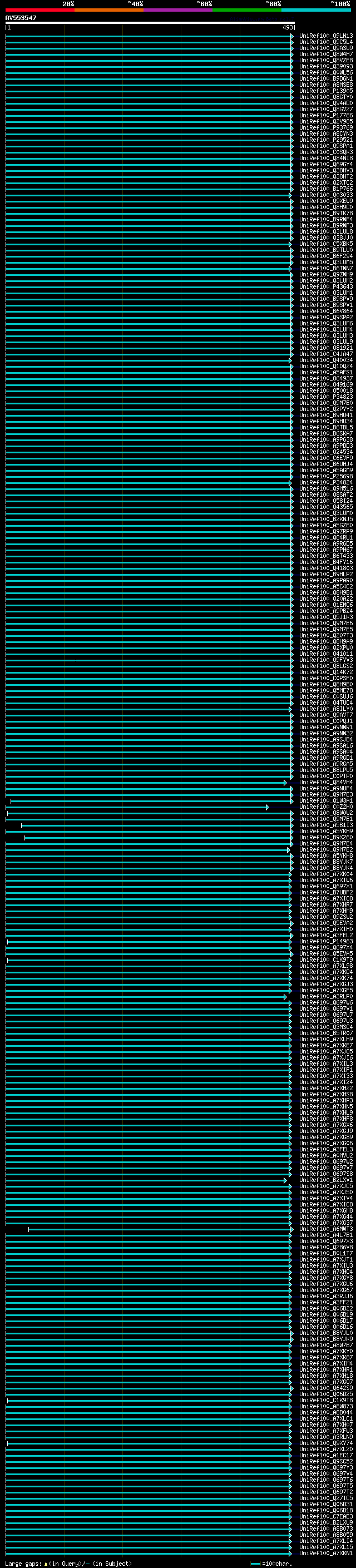Screen dimensions: 356x1568
Task: Select label UniRef100_C5XBK5
Action: point(325,244)
